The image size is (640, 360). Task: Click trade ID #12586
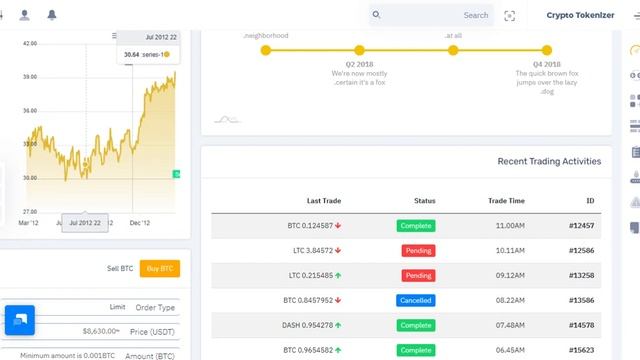tap(582, 250)
